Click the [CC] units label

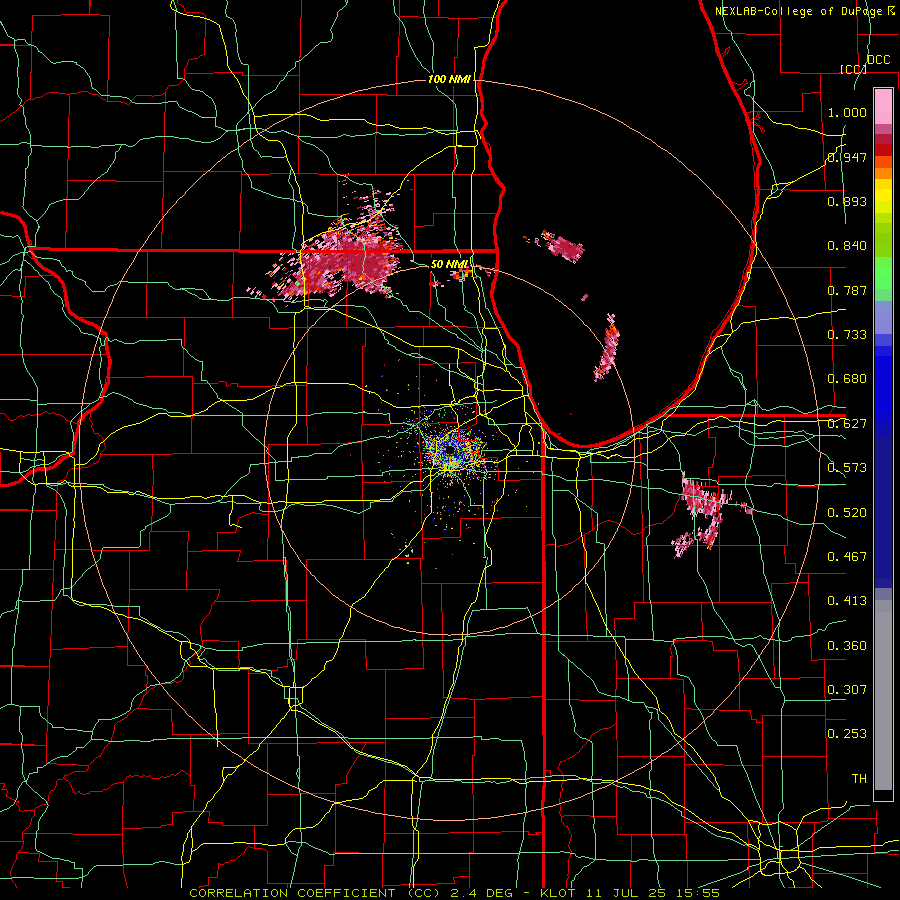tap(853, 69)
